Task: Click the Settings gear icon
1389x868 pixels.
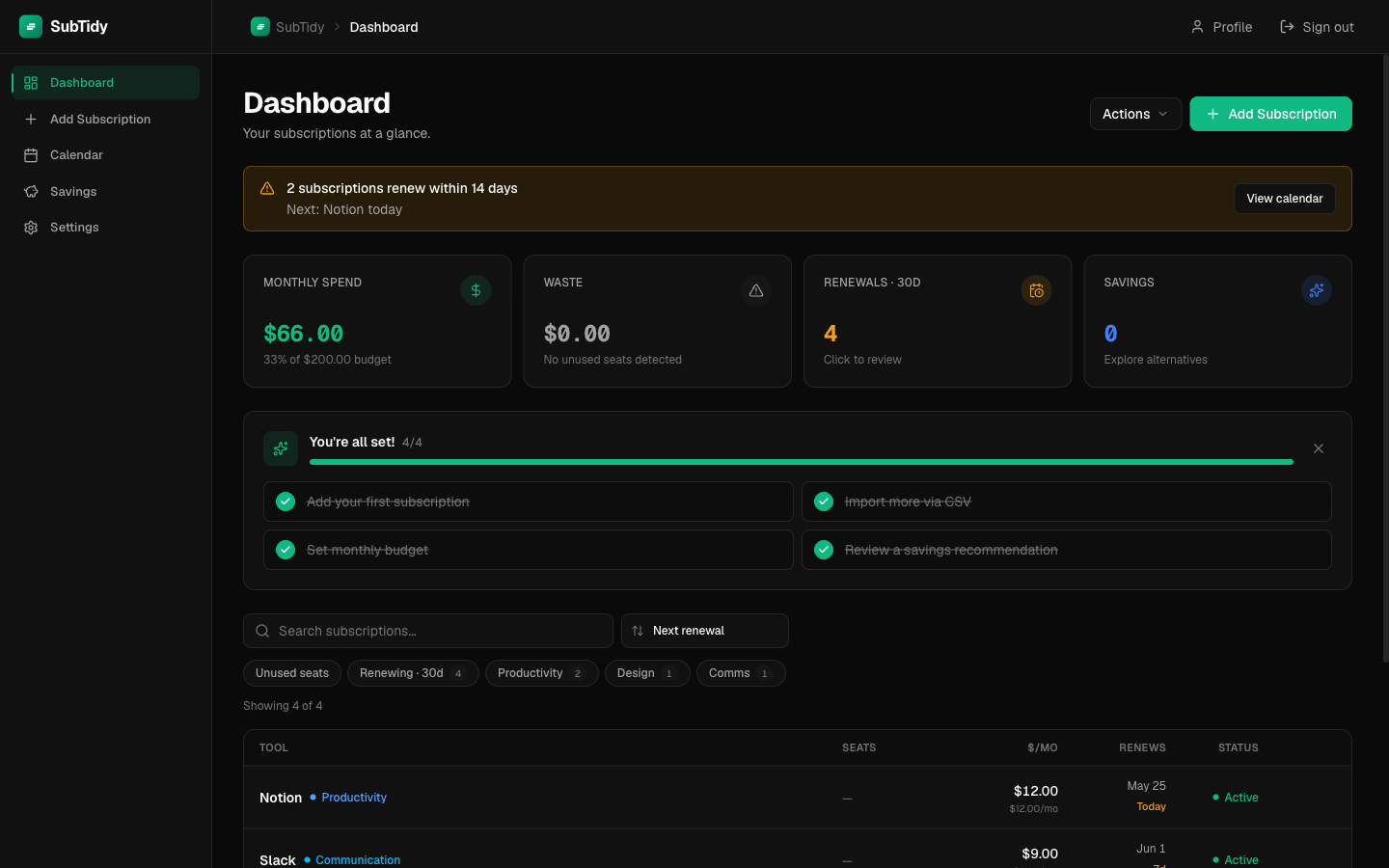Action: 31,228
